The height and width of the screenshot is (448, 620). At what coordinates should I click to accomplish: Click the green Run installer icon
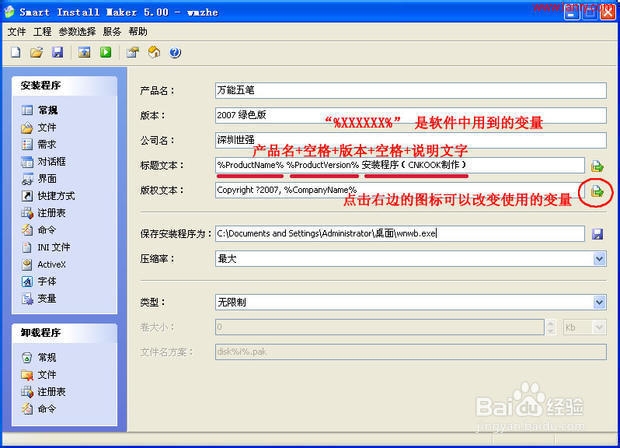(106, 52)
